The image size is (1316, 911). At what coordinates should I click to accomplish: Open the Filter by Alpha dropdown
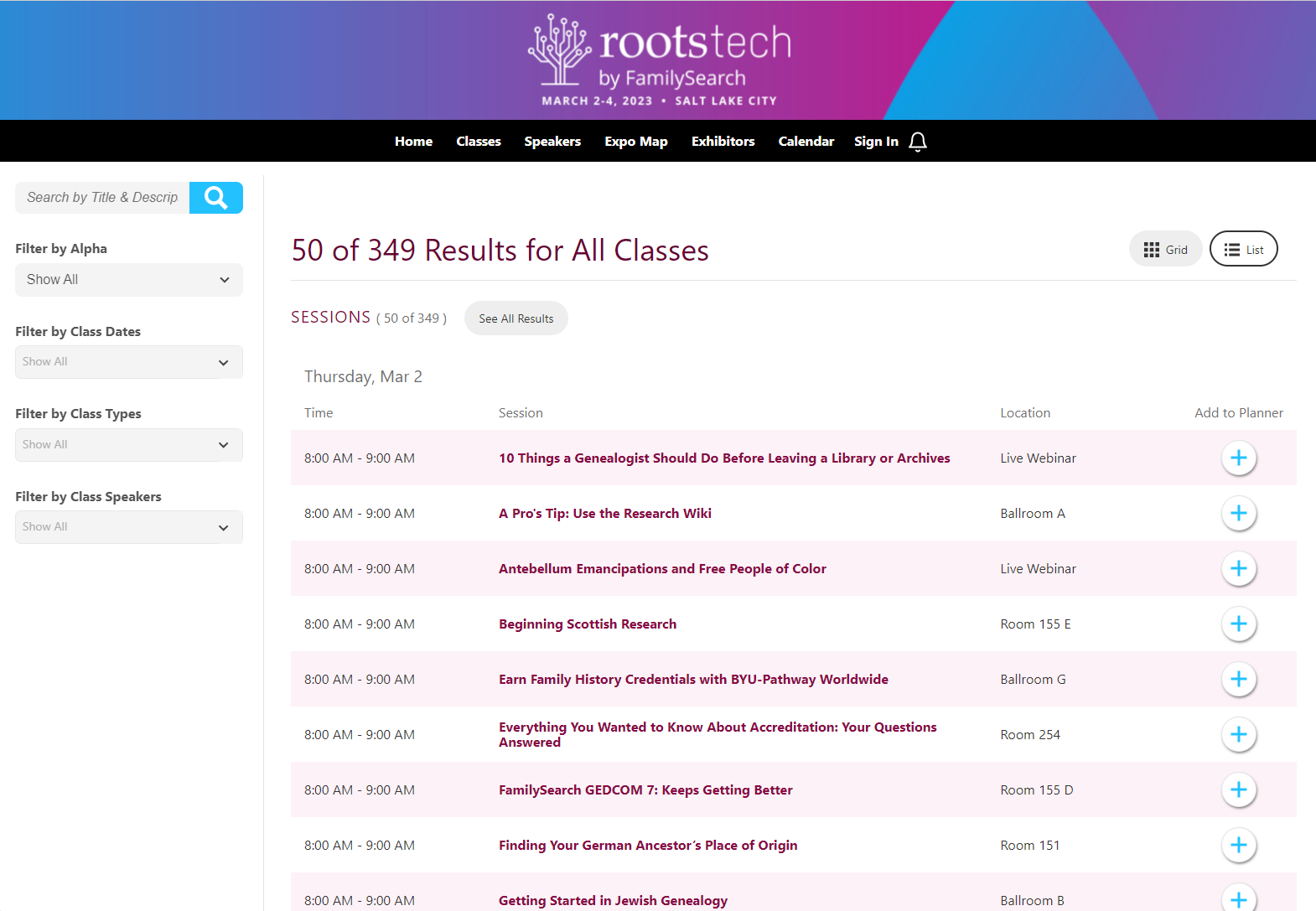tap(129, 280)
